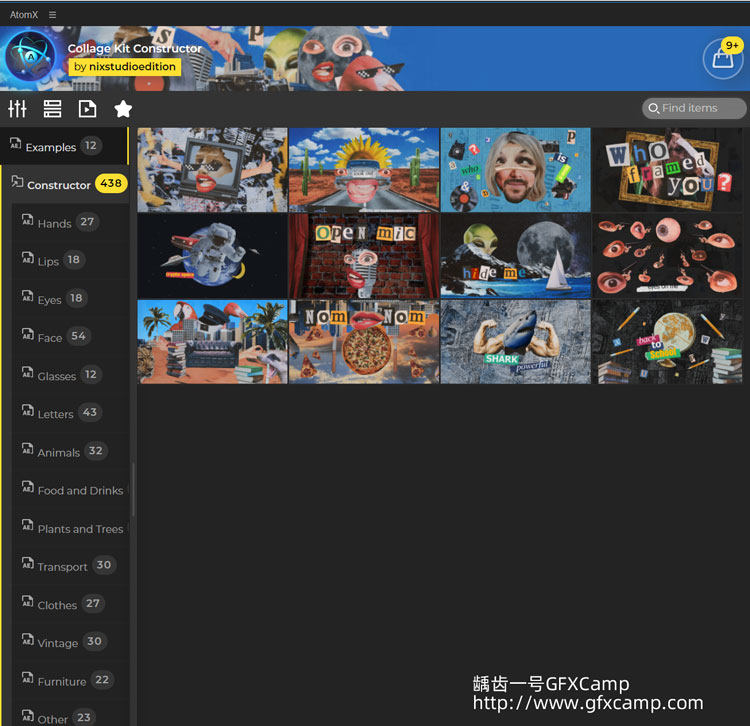750x726 pixels.
Task: Click the 438 count badge
Action: click(110, 183)
